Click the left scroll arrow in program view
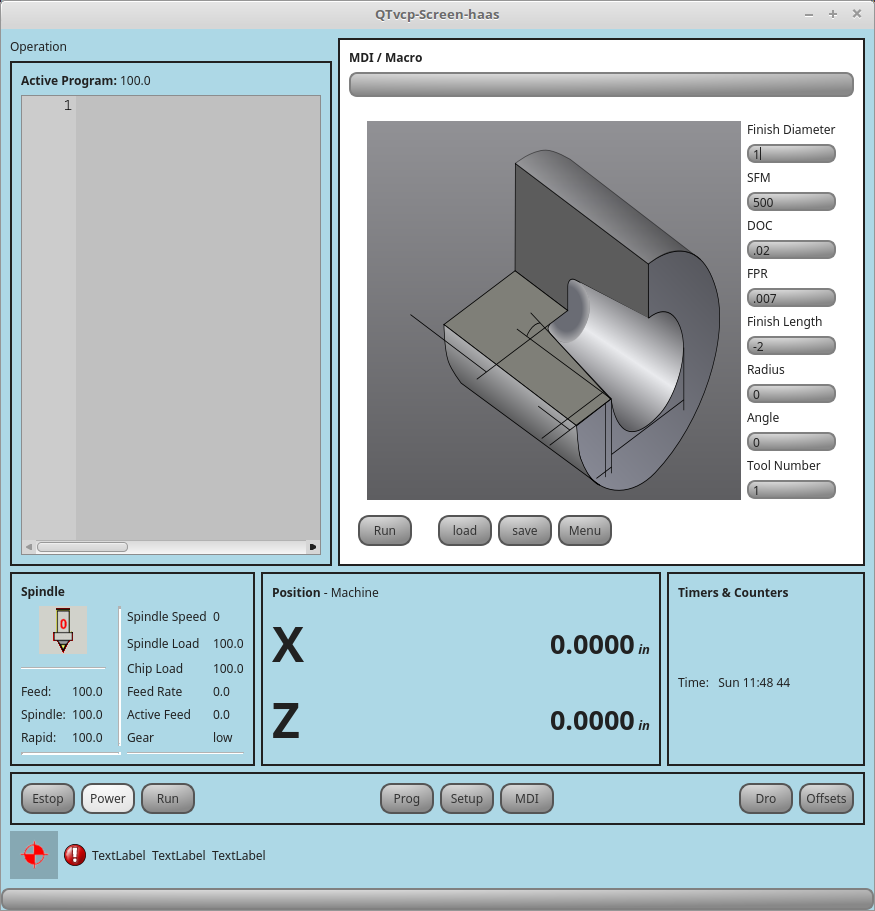 (x=28, y=547)
